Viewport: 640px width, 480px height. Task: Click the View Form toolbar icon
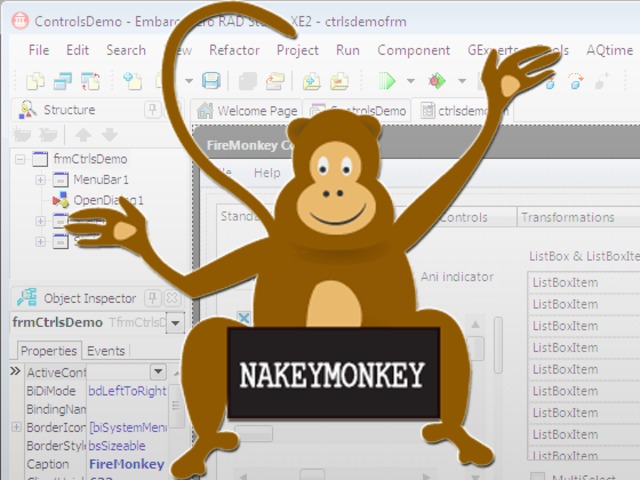coord(63,81)
